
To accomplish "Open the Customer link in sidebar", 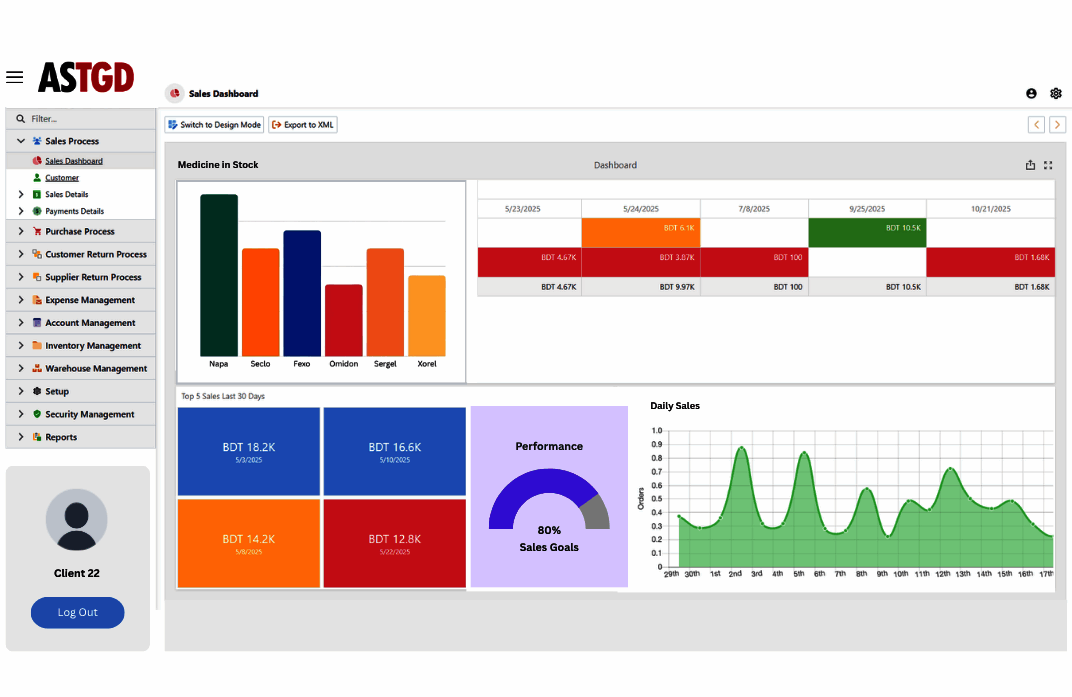I will (62, 178).
